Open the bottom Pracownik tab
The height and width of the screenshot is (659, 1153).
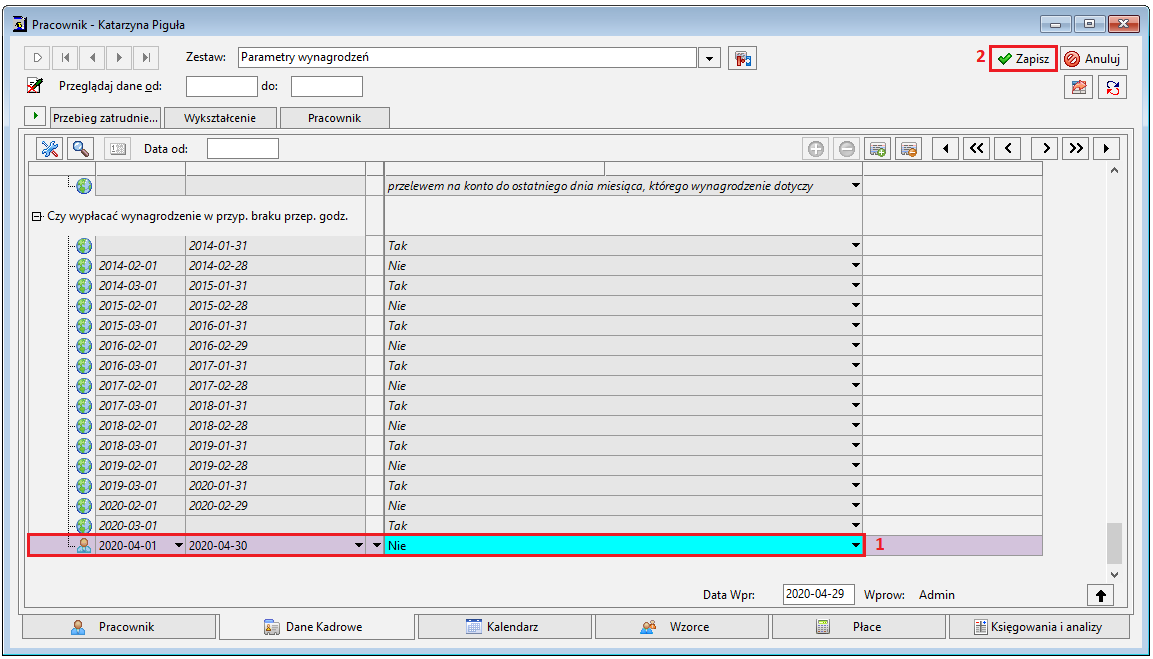tap(120, 627)
